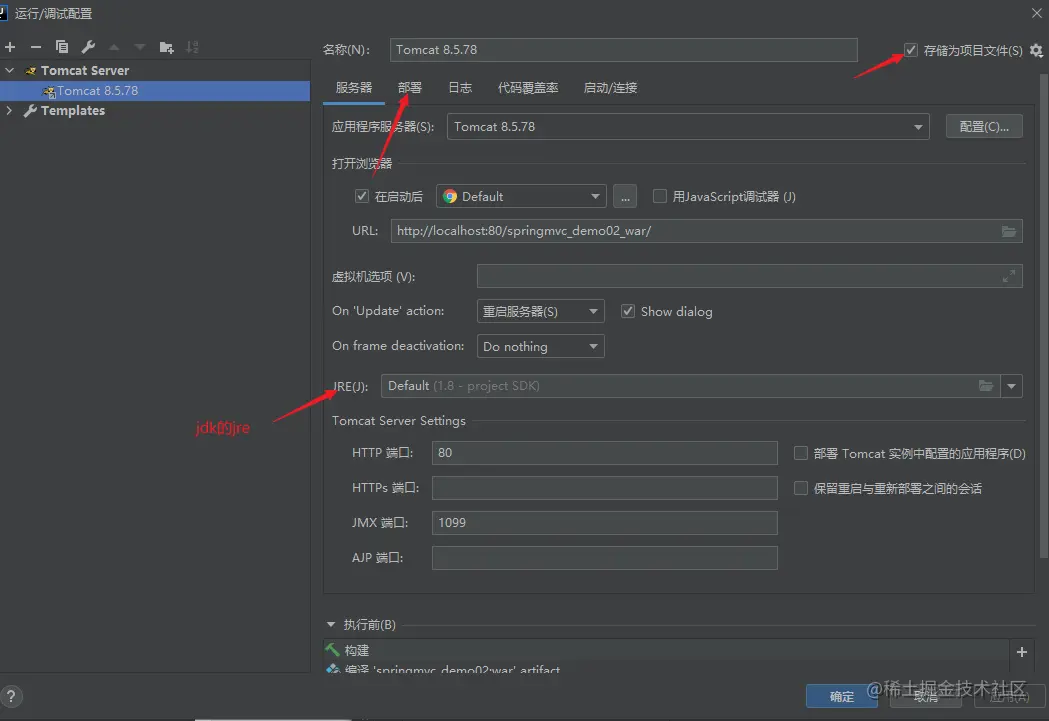Click the 确定 button
1049x721 pixels.
(x=842, y=696)
